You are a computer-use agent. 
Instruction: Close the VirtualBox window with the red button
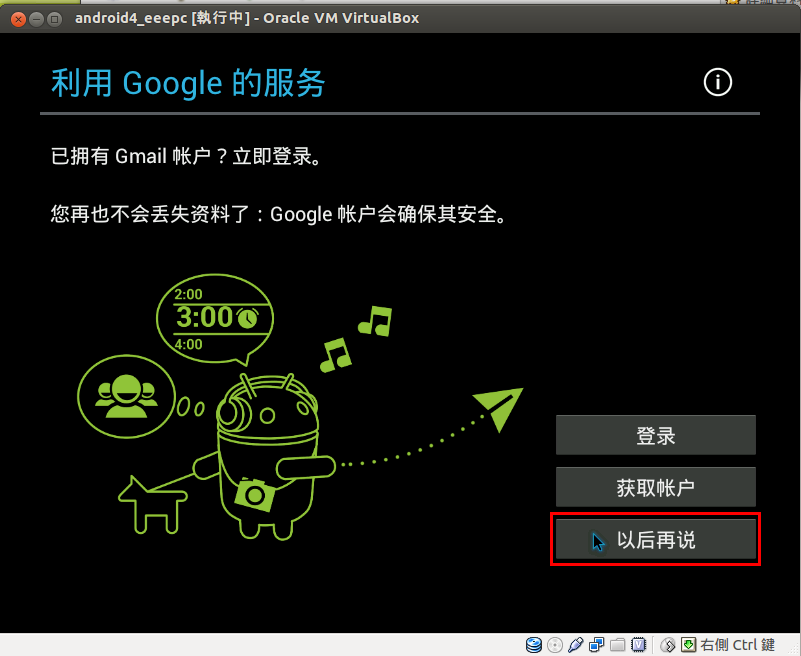point(18,19)
